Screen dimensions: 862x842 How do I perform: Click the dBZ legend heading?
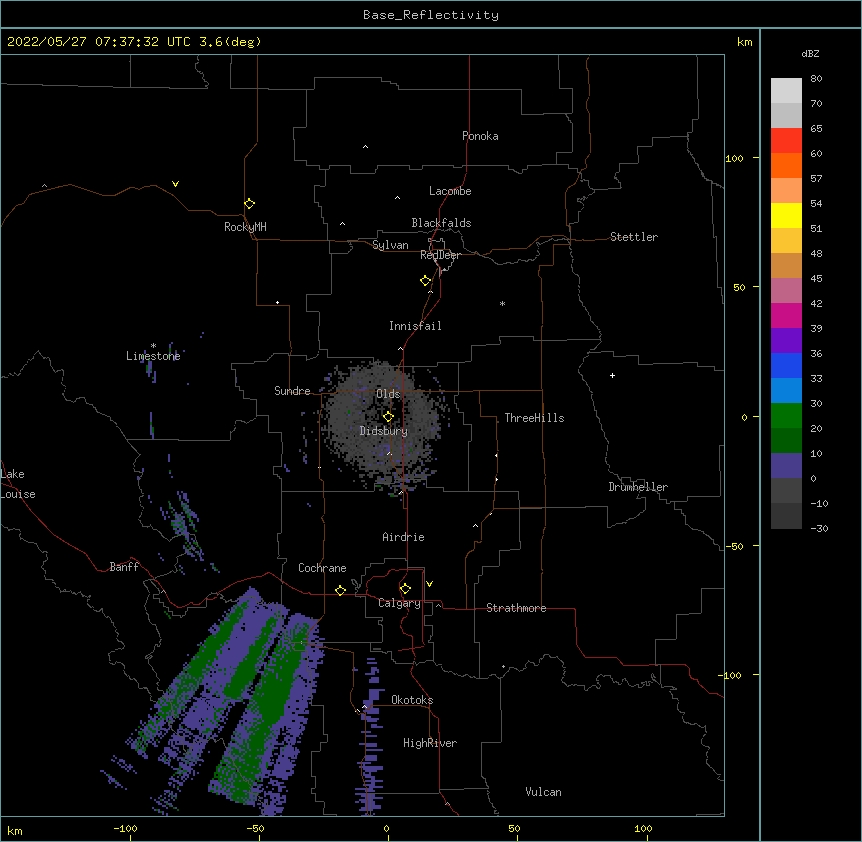(x=810, y=53)
